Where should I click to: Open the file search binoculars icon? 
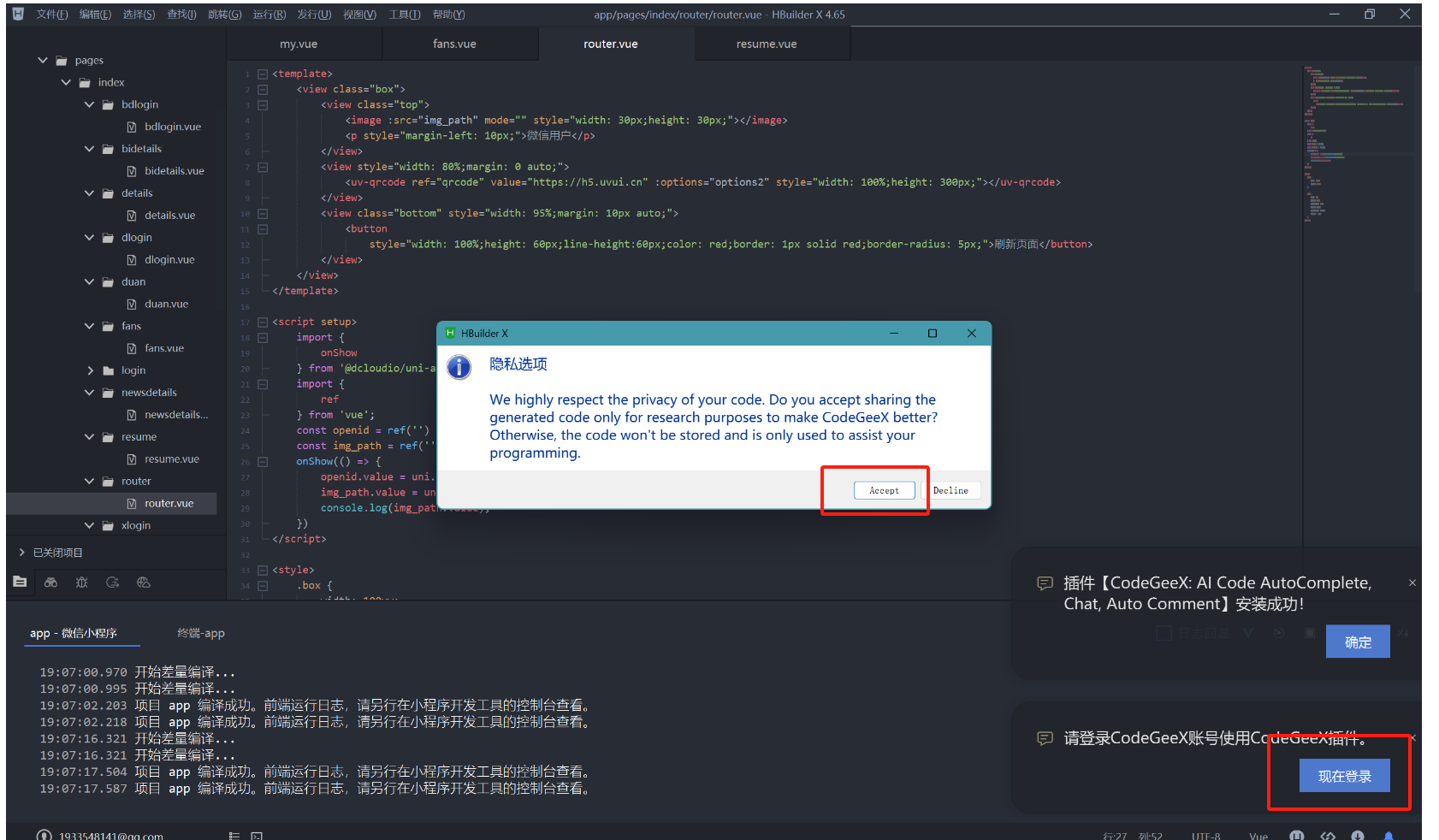coord(50,582)
